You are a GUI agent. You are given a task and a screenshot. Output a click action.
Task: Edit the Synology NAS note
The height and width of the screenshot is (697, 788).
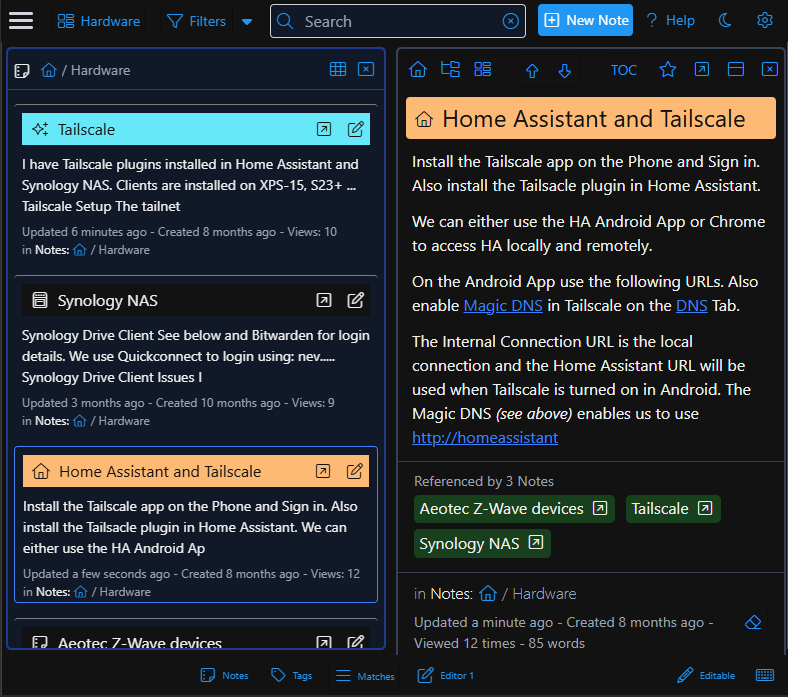pyautogui.click(x=355, y=301)
